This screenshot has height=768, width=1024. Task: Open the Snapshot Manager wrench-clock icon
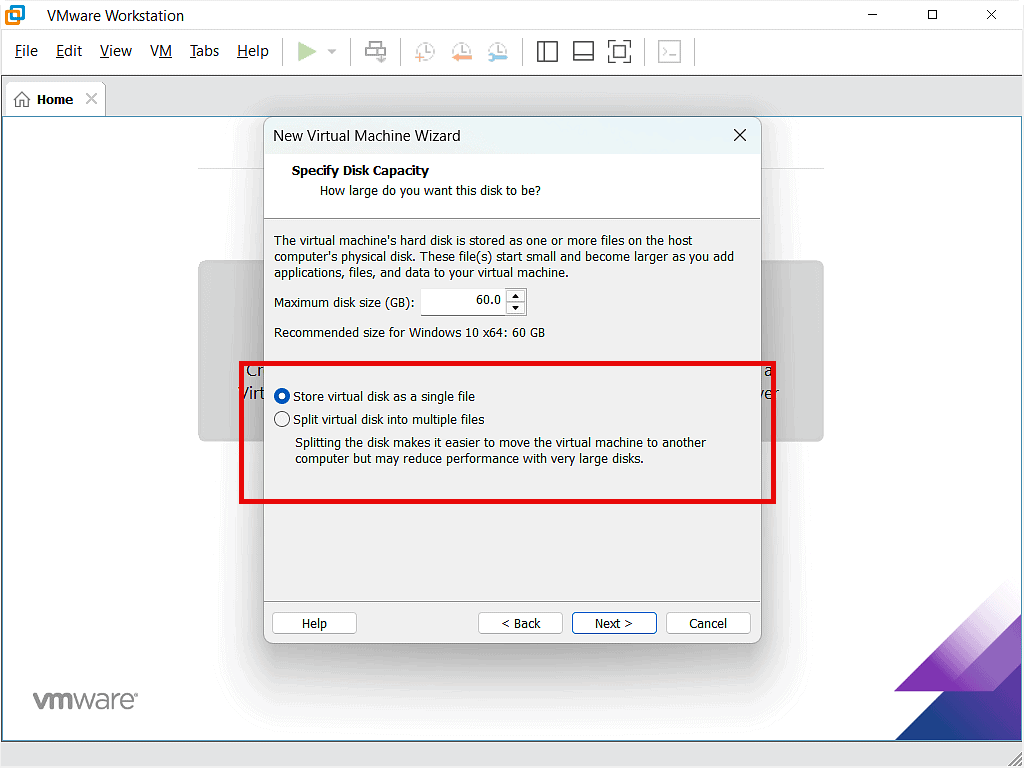tap(497, 51)
